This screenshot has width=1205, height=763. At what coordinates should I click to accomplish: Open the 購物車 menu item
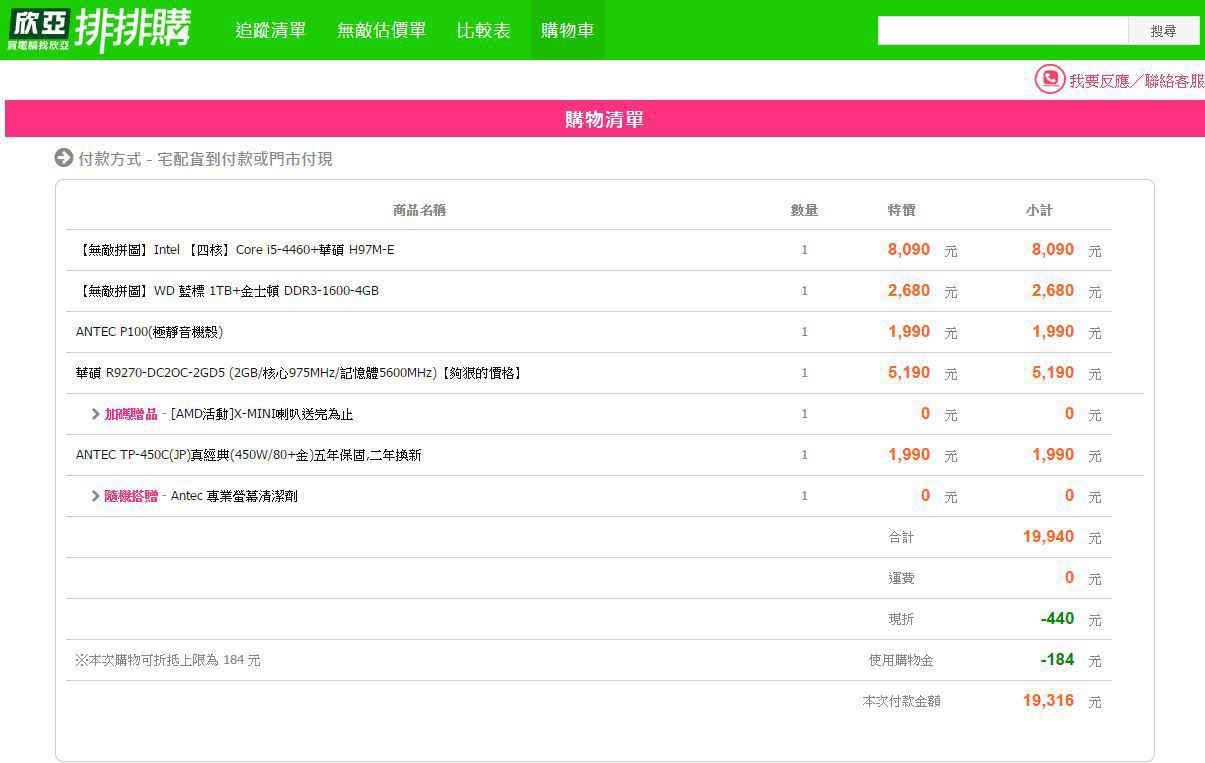click(568, 30)
